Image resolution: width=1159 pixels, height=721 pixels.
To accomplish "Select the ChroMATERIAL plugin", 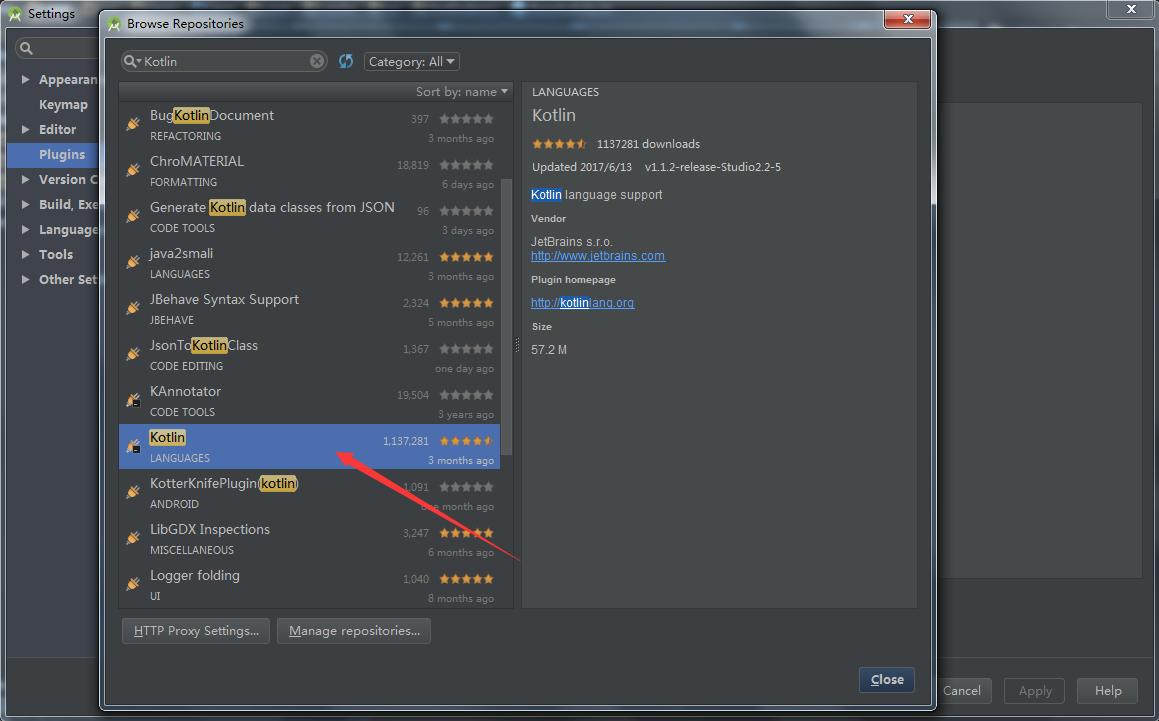I will click(x=310, y=171).
